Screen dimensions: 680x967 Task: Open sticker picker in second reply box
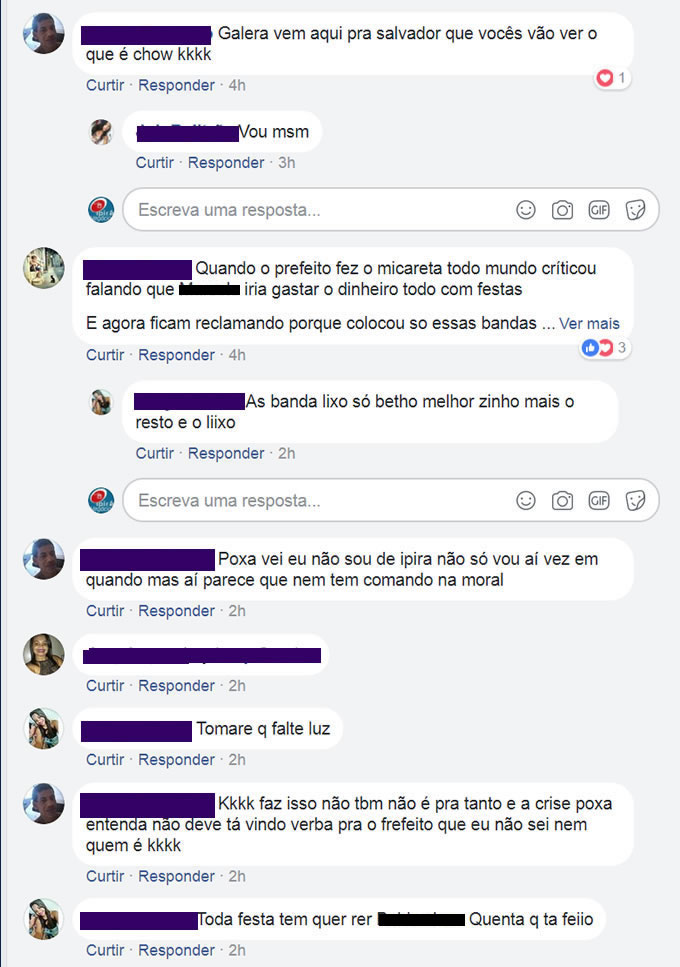click(635, 500)
